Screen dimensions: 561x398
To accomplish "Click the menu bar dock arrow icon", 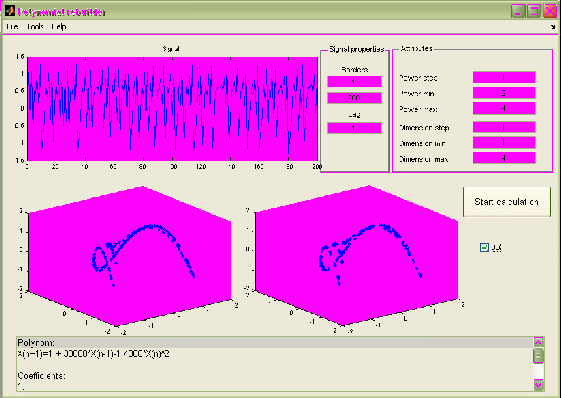I will click(553, 27).
